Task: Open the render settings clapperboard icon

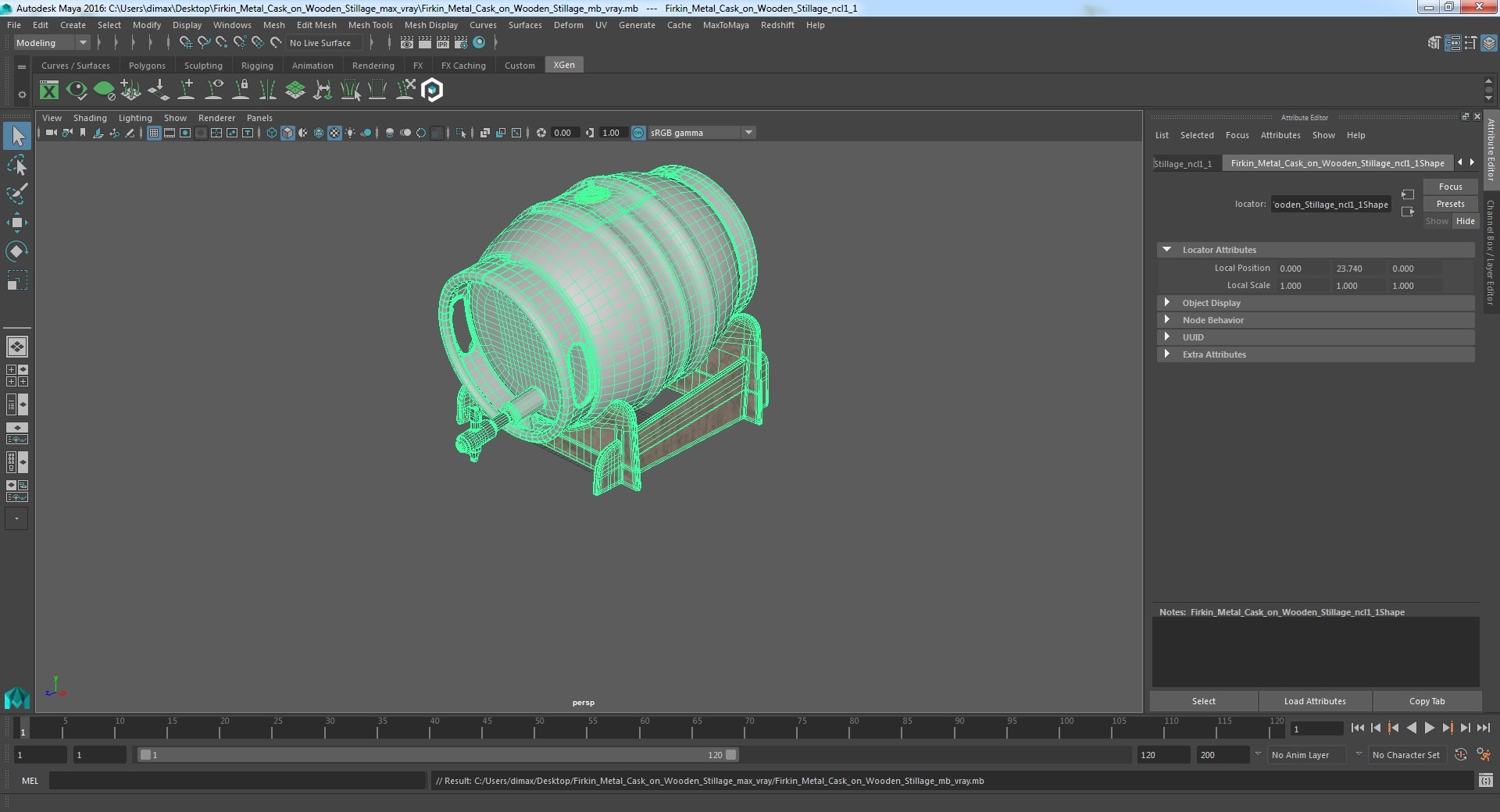Action: 460,43
